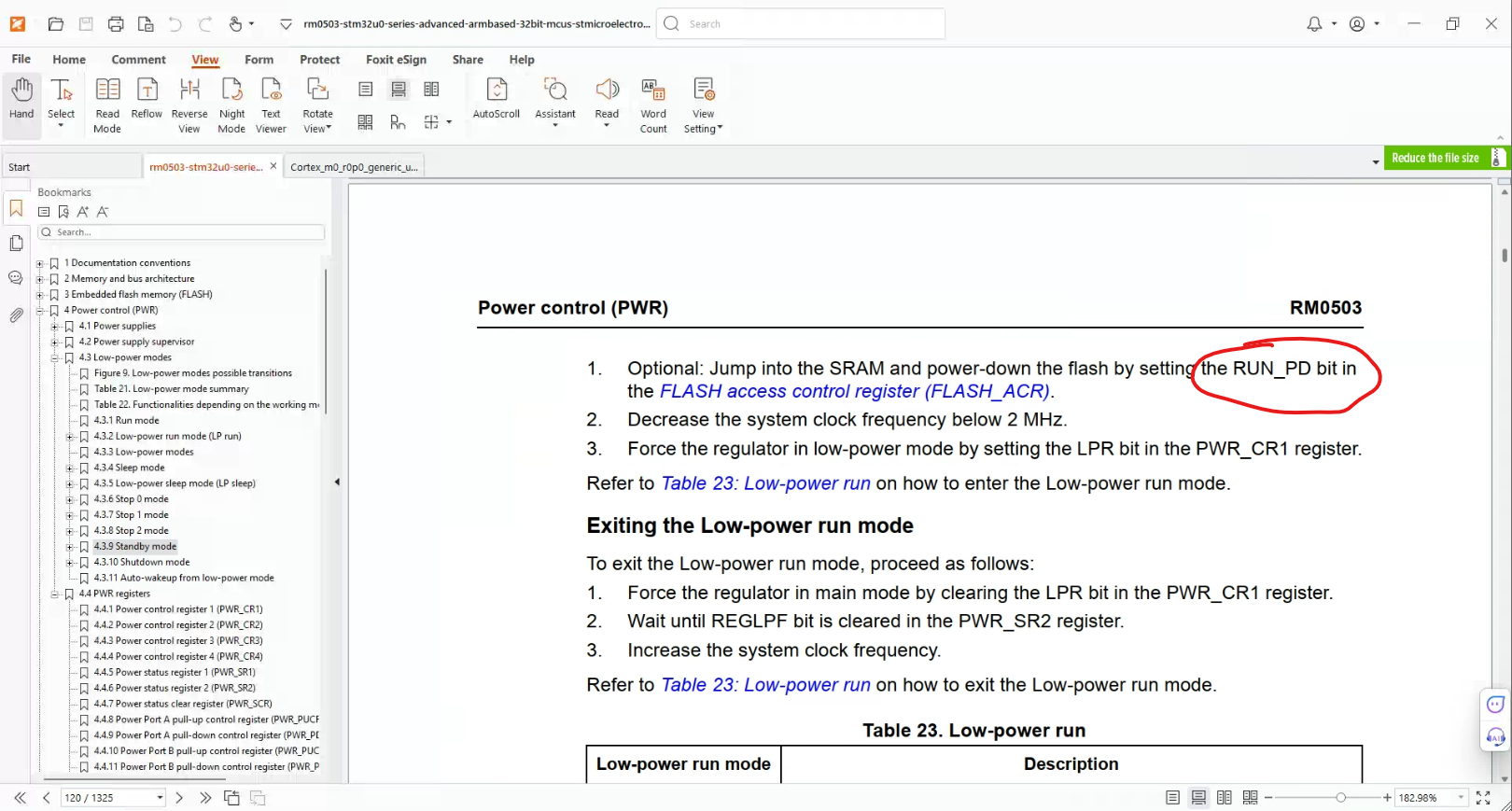Open the Comments panel in sidebar

coord(16,278)
